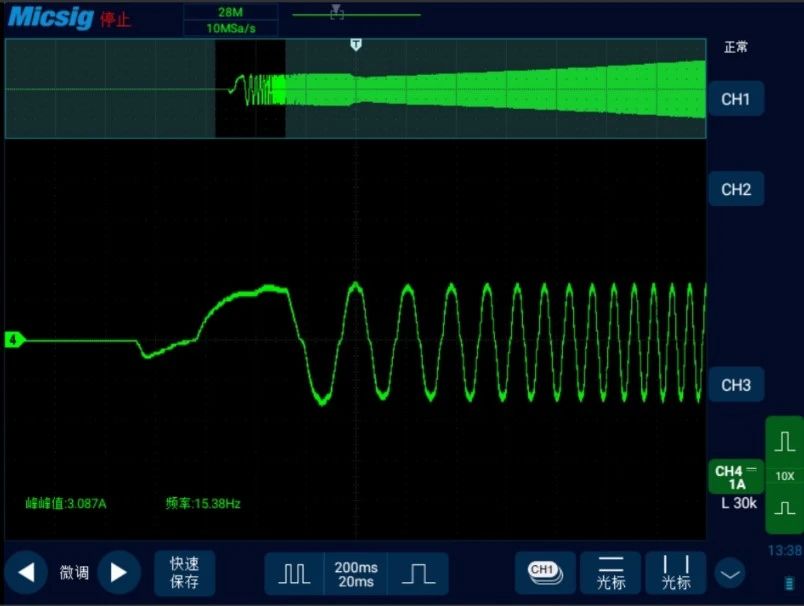Select the CH4 ground level marker
Image resolution: width=804 pixels, height=606 pixels.
click(x=14, y=339)
